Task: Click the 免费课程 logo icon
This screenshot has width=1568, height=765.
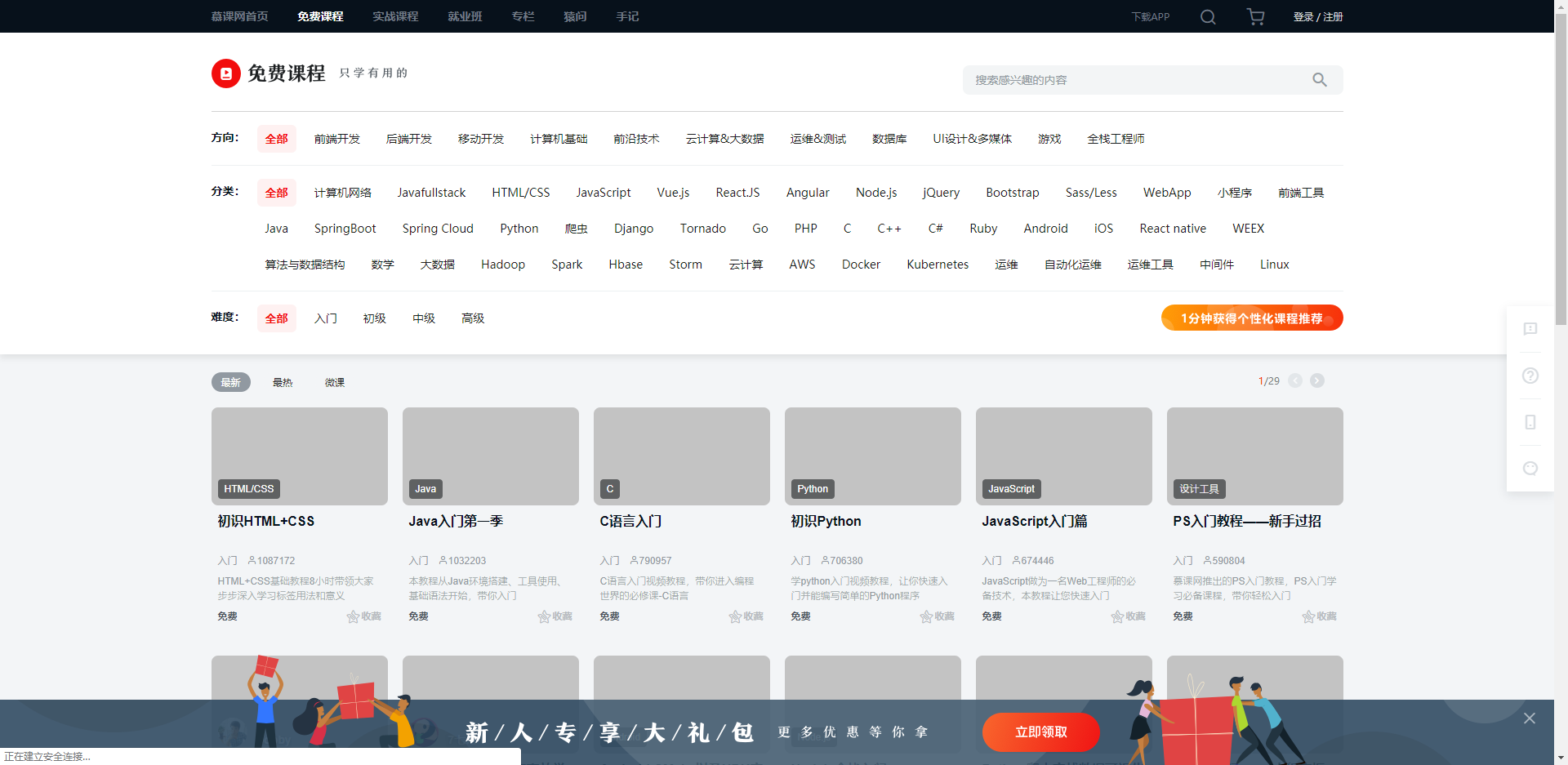Action: point(225,73)
